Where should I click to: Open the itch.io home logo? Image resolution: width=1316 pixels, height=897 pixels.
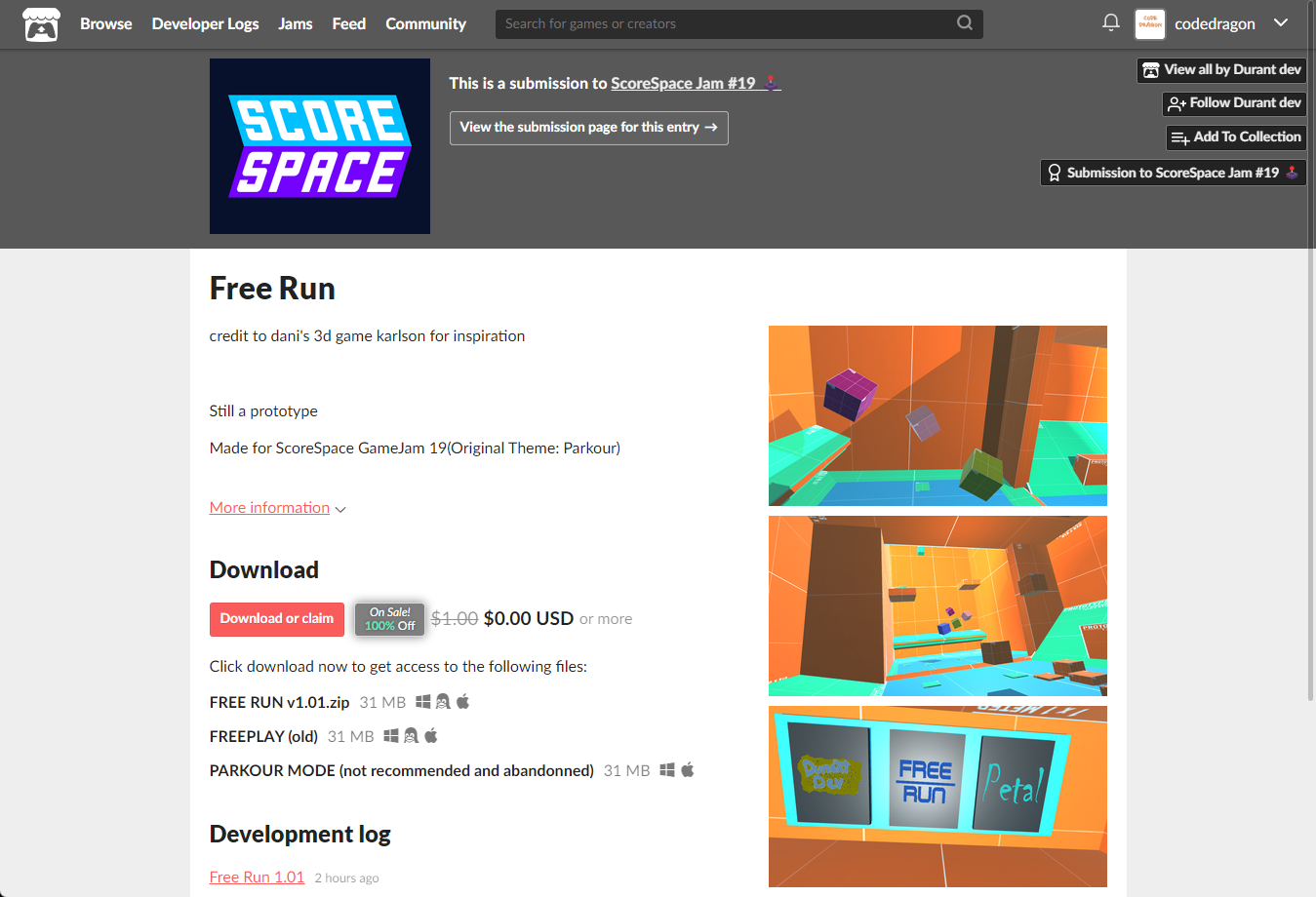point(41,24)
